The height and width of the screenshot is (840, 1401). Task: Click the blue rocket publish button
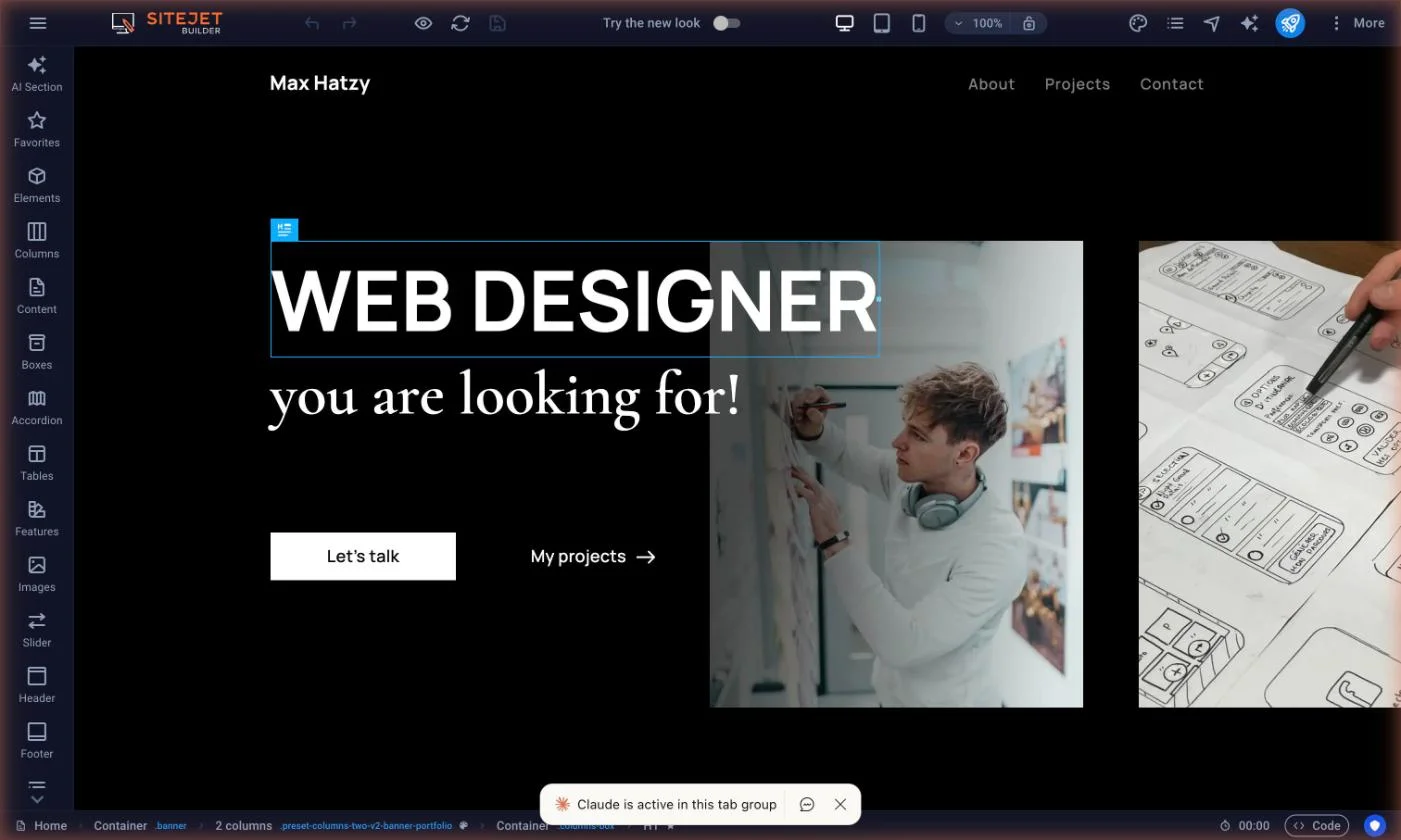(x=1290, y=23)
